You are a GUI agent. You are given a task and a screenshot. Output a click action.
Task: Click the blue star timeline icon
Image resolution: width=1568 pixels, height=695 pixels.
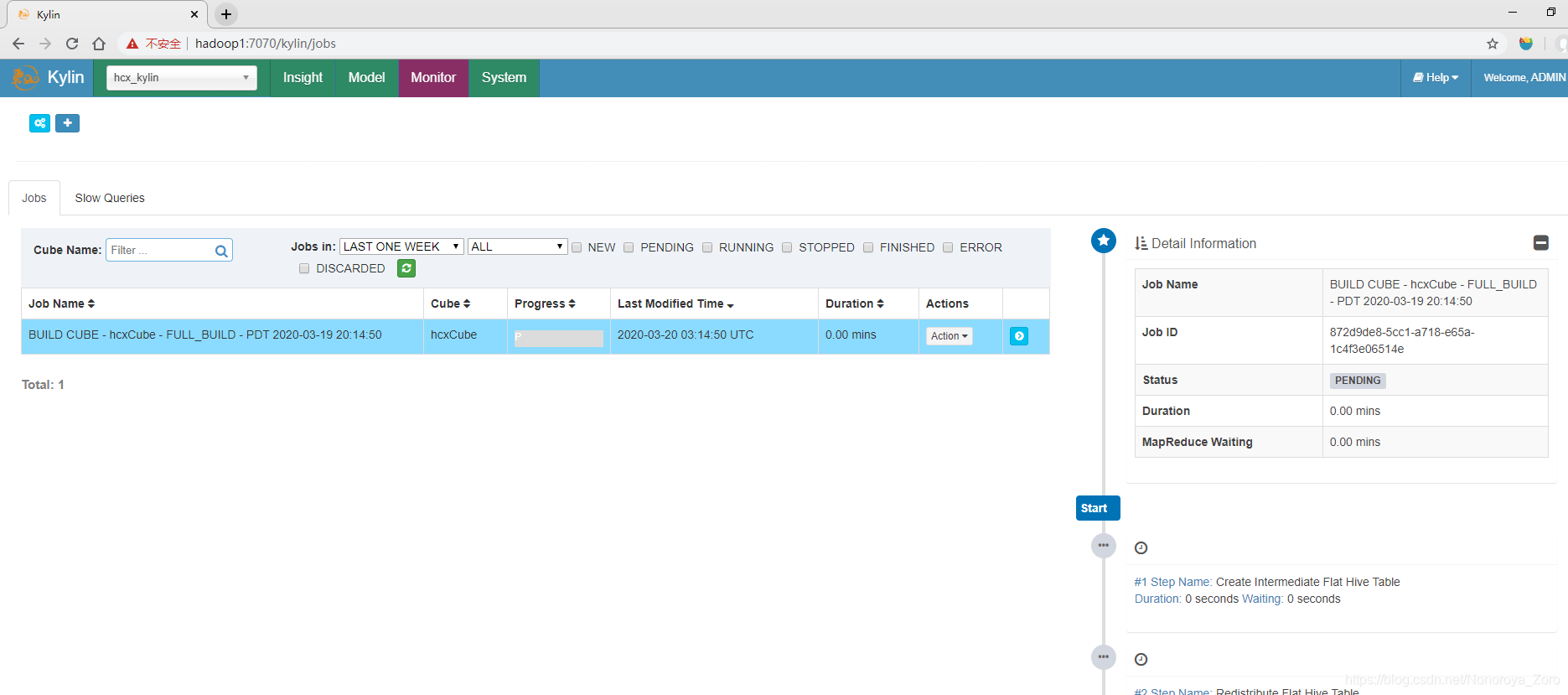[x=1104, y=241]
